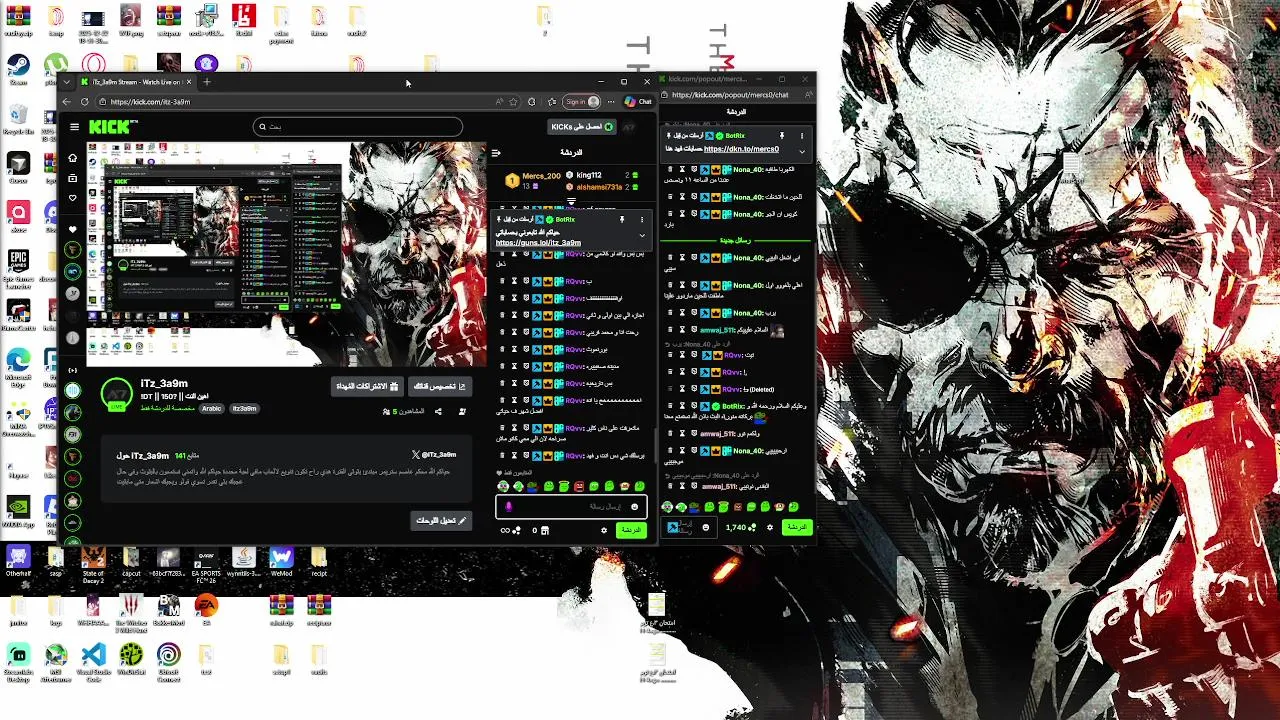Collapse the chat panel with arrow icon
Viewport: 1280px width, 720px height.
(x=495, y=153)
